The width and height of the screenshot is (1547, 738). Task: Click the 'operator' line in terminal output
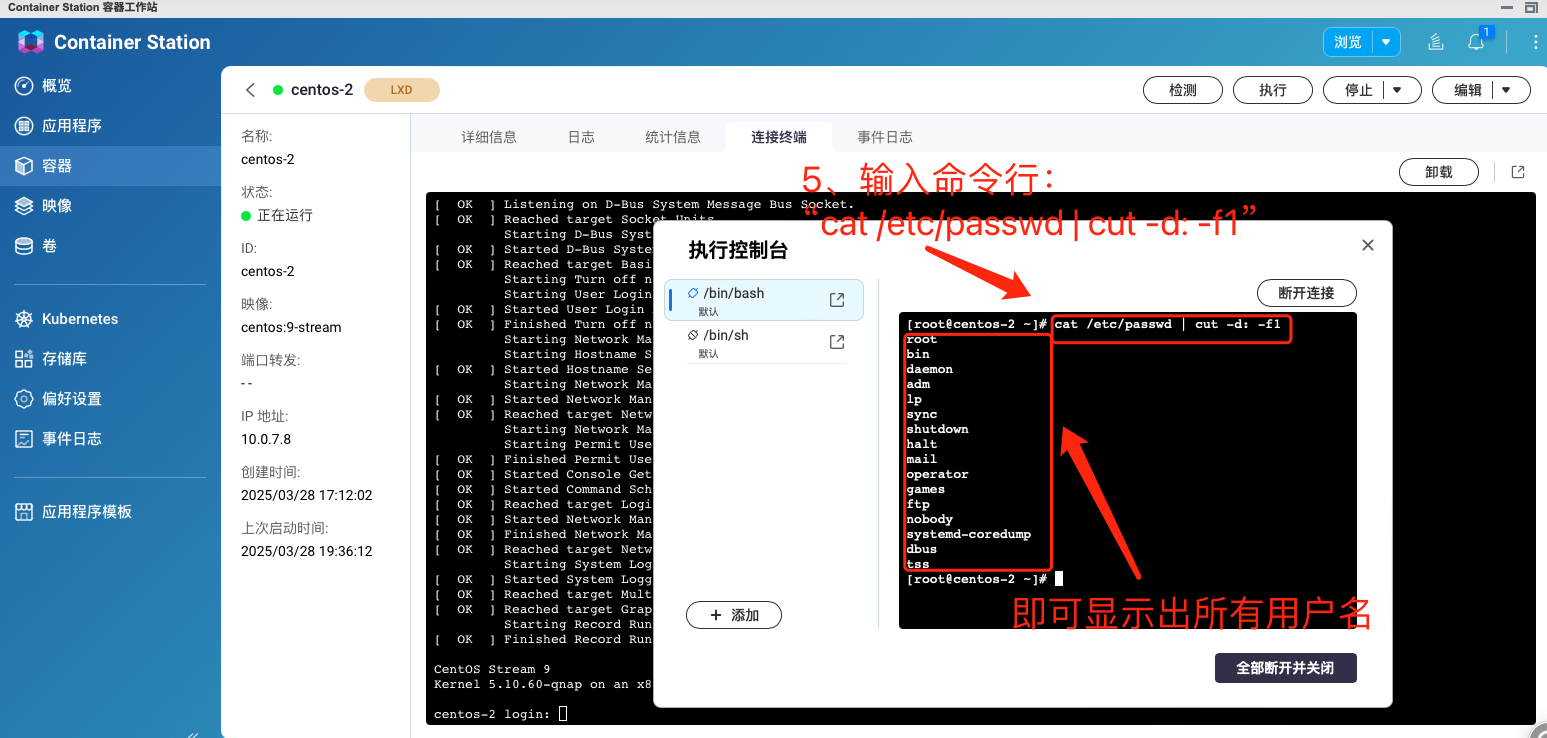click(937, 474)
